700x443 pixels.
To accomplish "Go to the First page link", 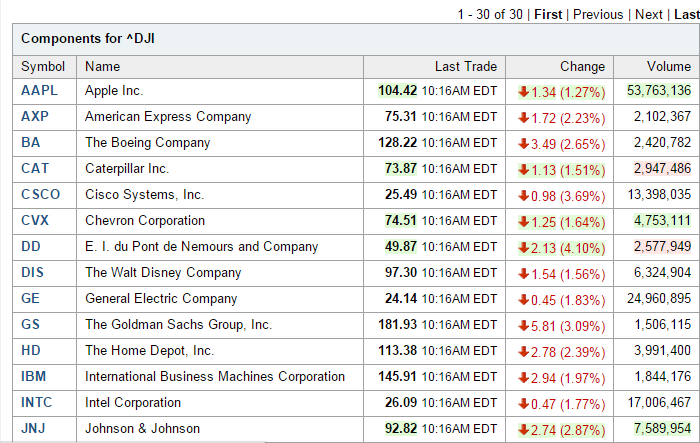I will click(548, 14).
